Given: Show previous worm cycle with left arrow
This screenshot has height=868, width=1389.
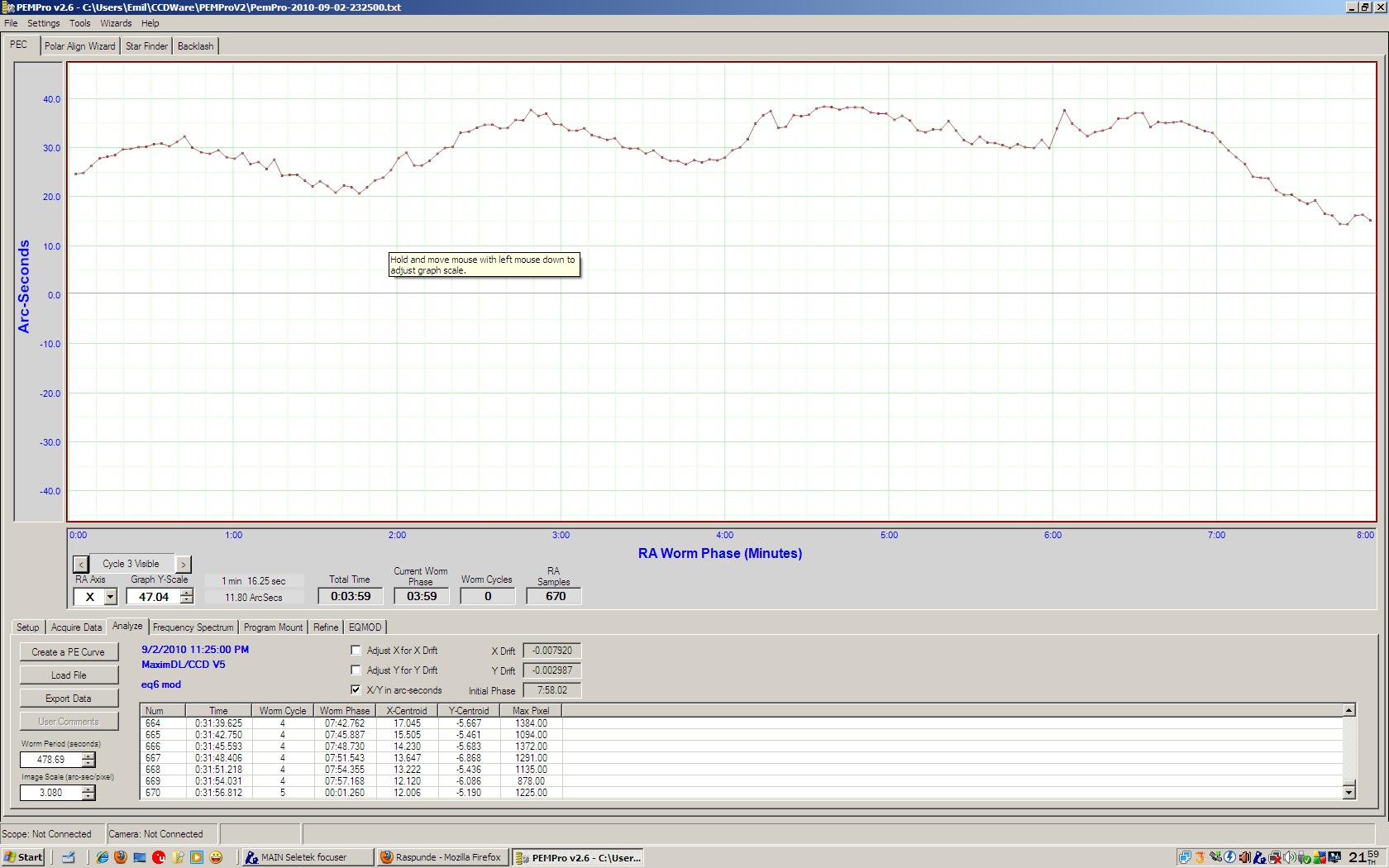Looking at the screenshot, I should pos(80,564).
